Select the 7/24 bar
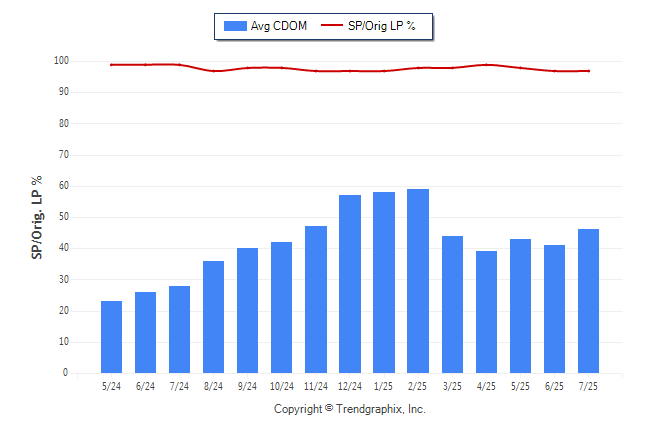This screenshot has height=434, width=646. [180, 329]
